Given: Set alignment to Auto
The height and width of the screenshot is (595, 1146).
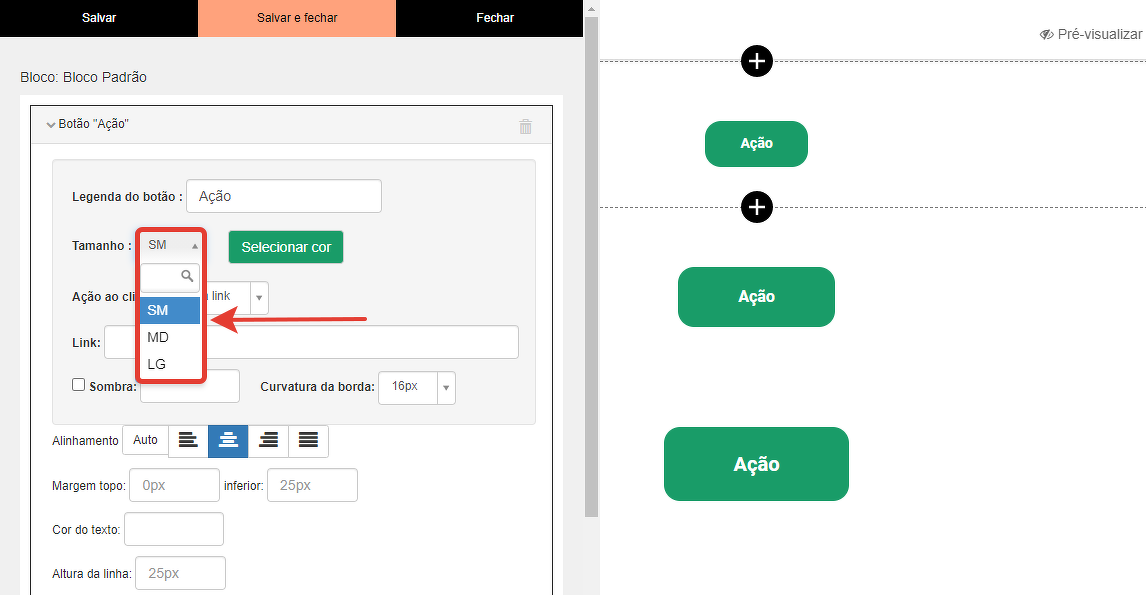Looking at the screenshot, I should pos(145,441).
